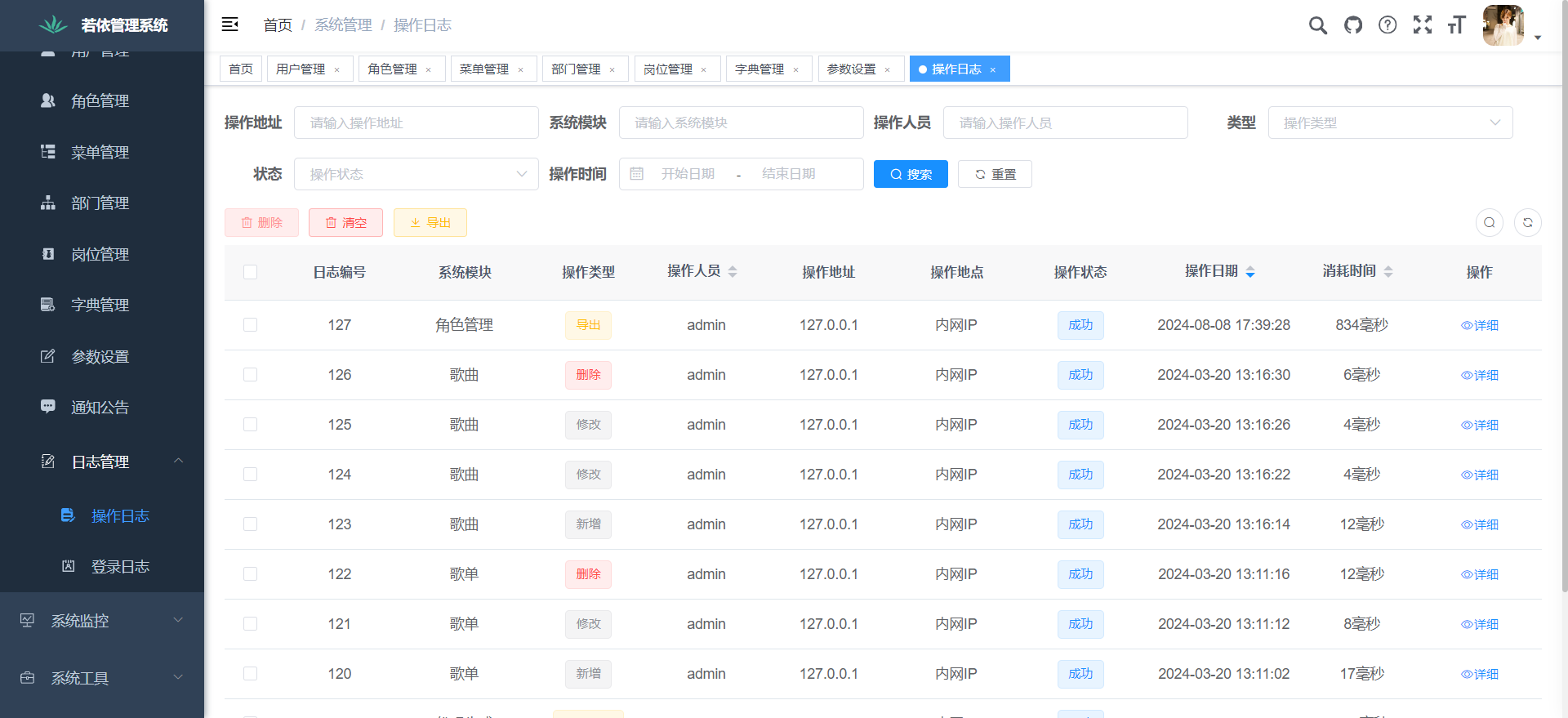Click the blue 搜索 button
The height and width of the screenshot is (718, 1568).
coord(910,174)
